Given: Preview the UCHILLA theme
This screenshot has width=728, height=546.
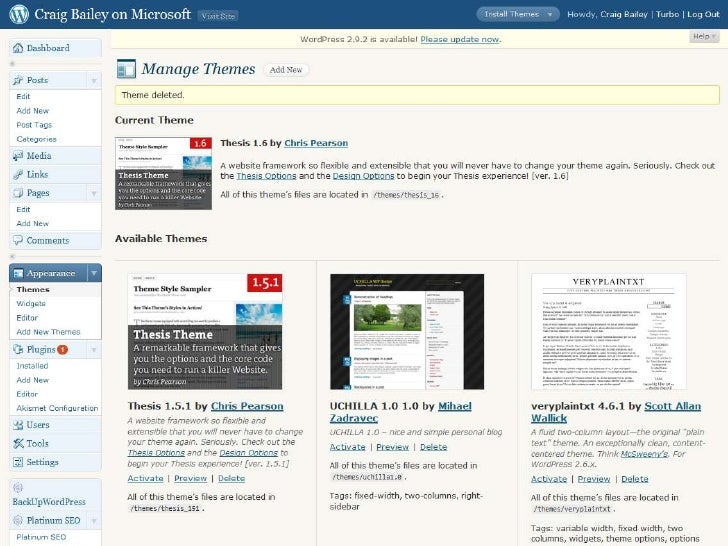Looking at the screenshot, I should tap(392, 447).
